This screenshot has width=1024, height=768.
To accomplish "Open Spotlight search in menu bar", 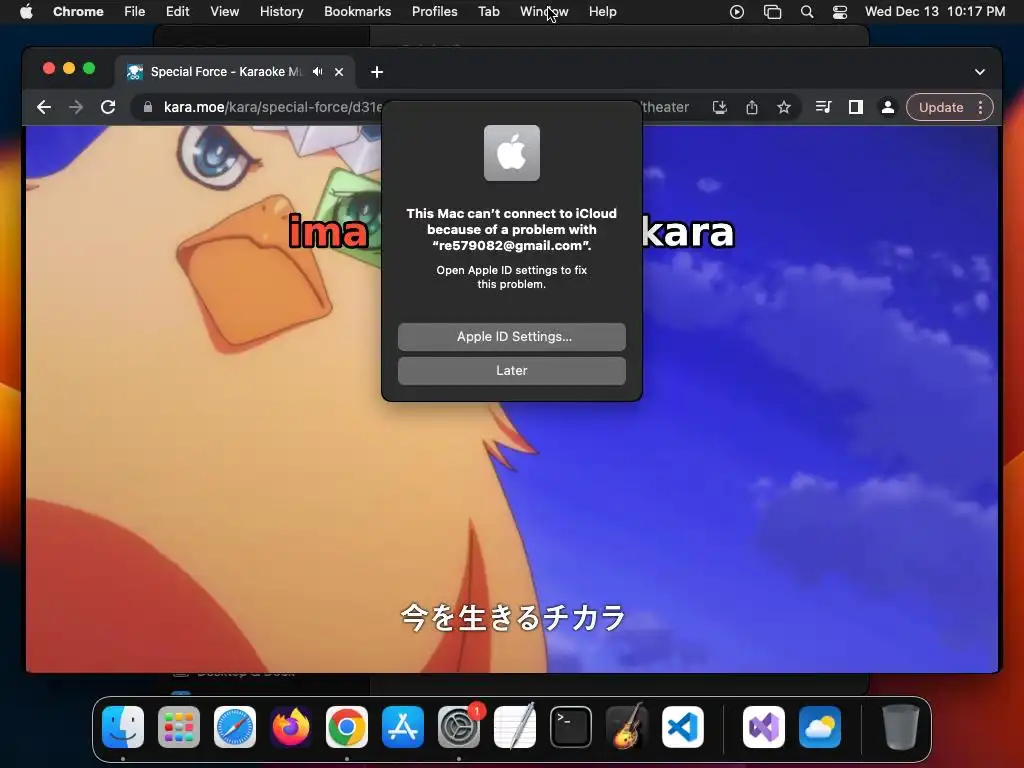I will 807,12.
